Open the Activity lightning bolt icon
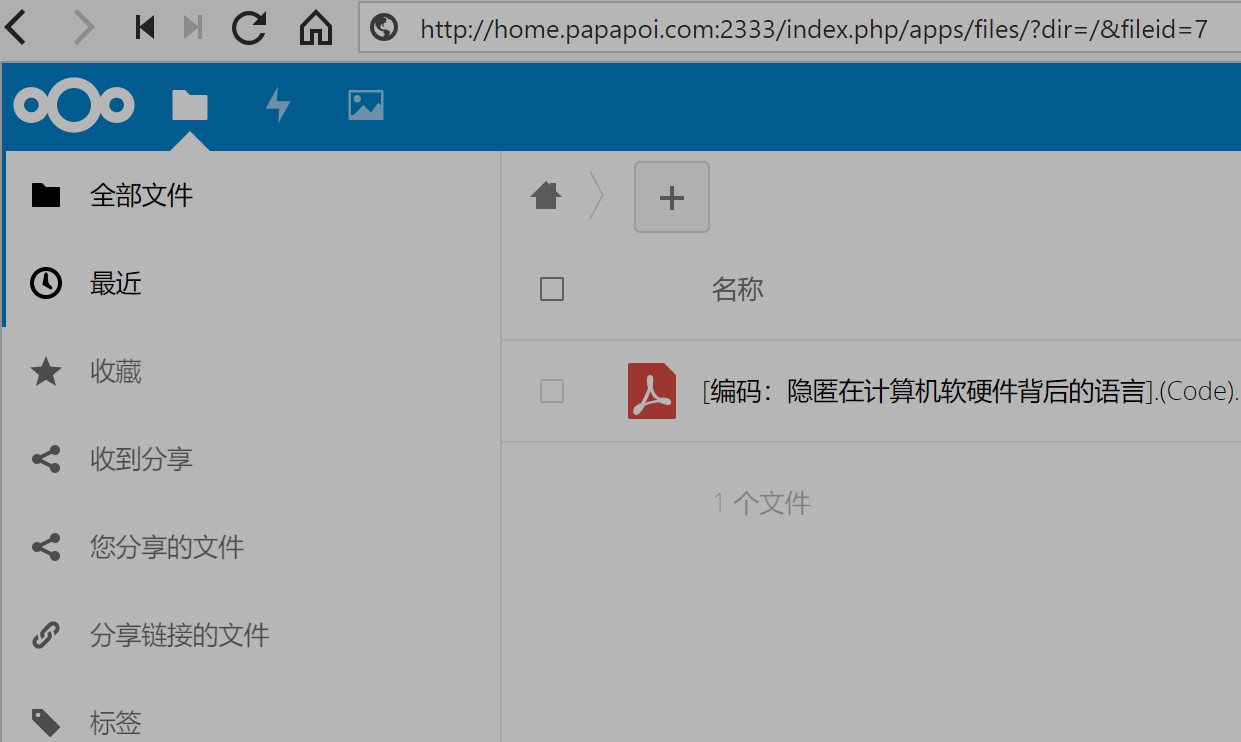 click(278, 105)
